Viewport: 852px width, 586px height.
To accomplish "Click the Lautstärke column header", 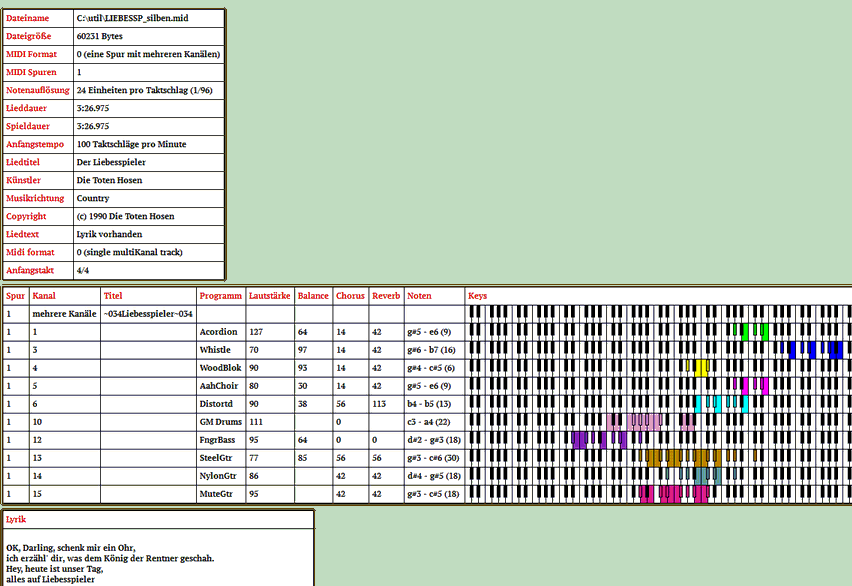I will pyautogui.click(x=269, y=296).
